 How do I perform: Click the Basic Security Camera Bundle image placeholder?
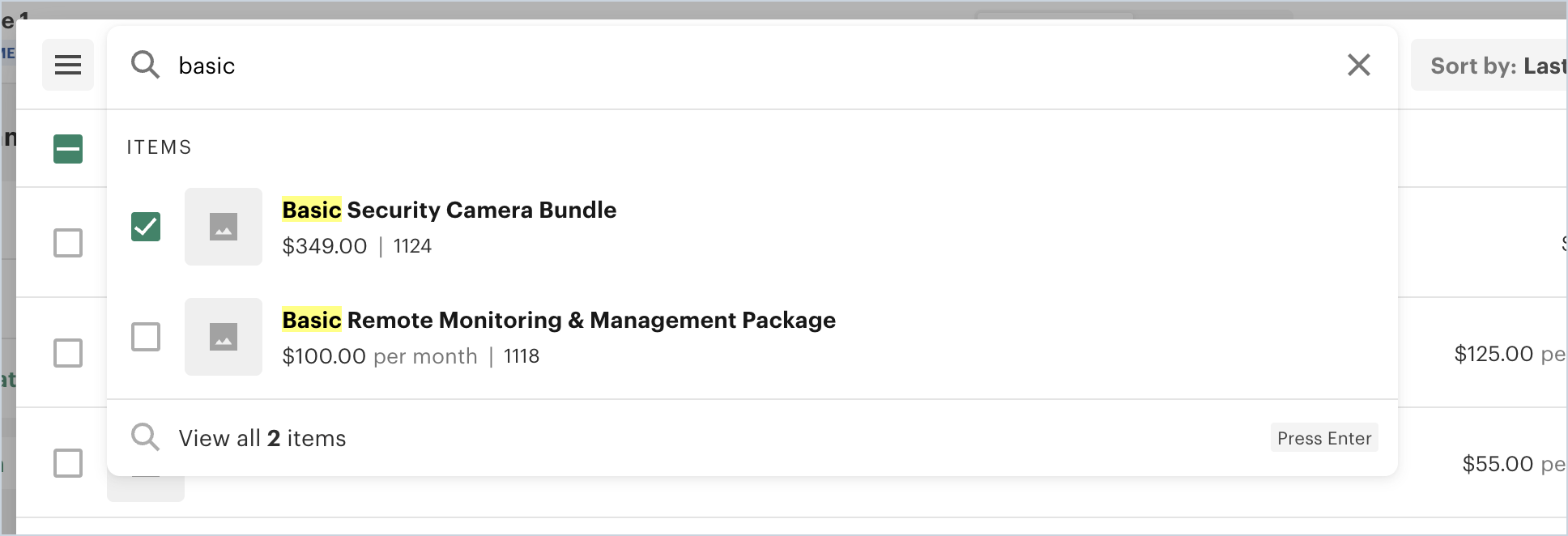[x=224, y=227]
